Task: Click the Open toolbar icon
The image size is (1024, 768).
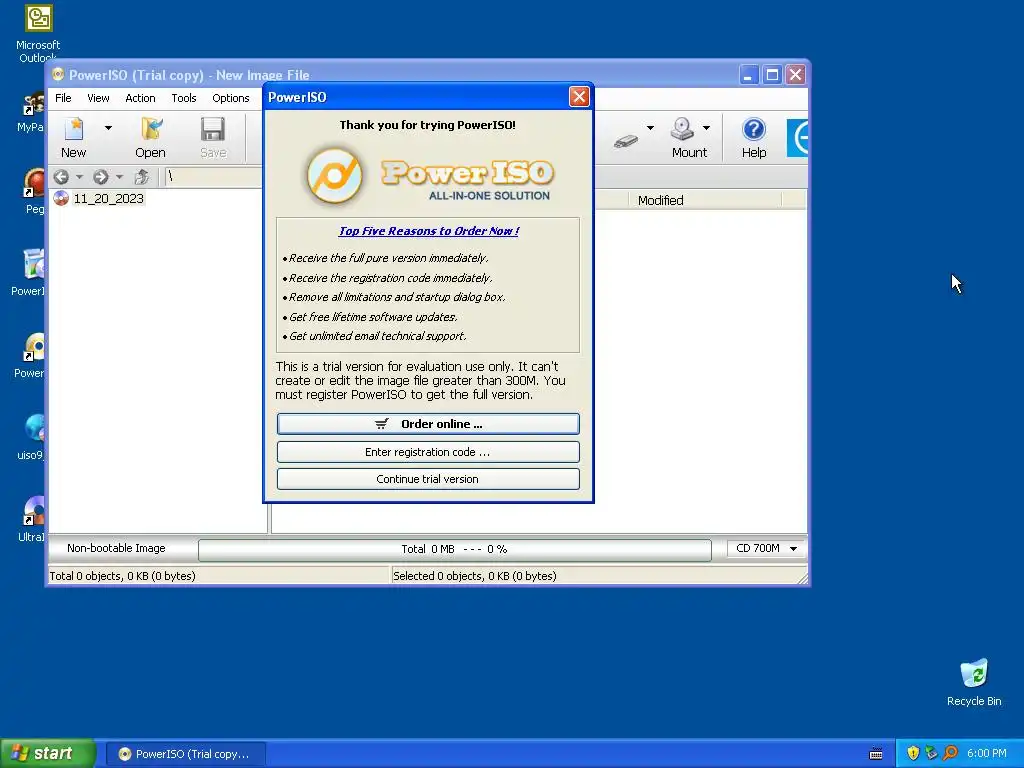Action: click(151, 130)
